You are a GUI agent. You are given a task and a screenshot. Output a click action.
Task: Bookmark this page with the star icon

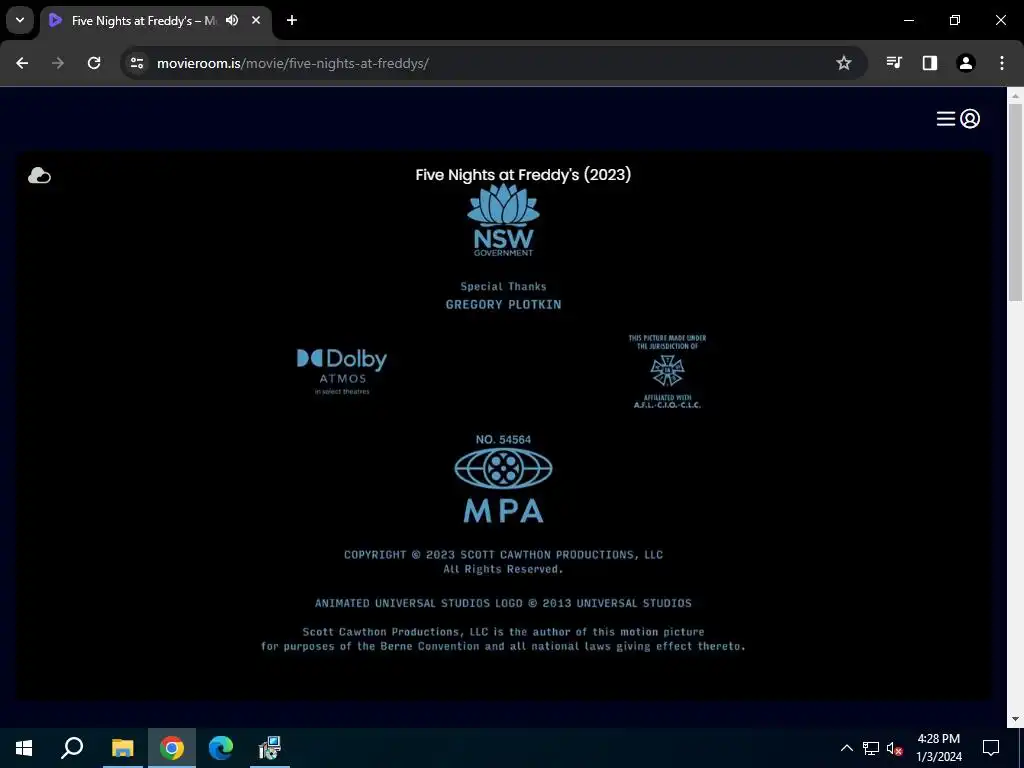(x=844, y=63)
